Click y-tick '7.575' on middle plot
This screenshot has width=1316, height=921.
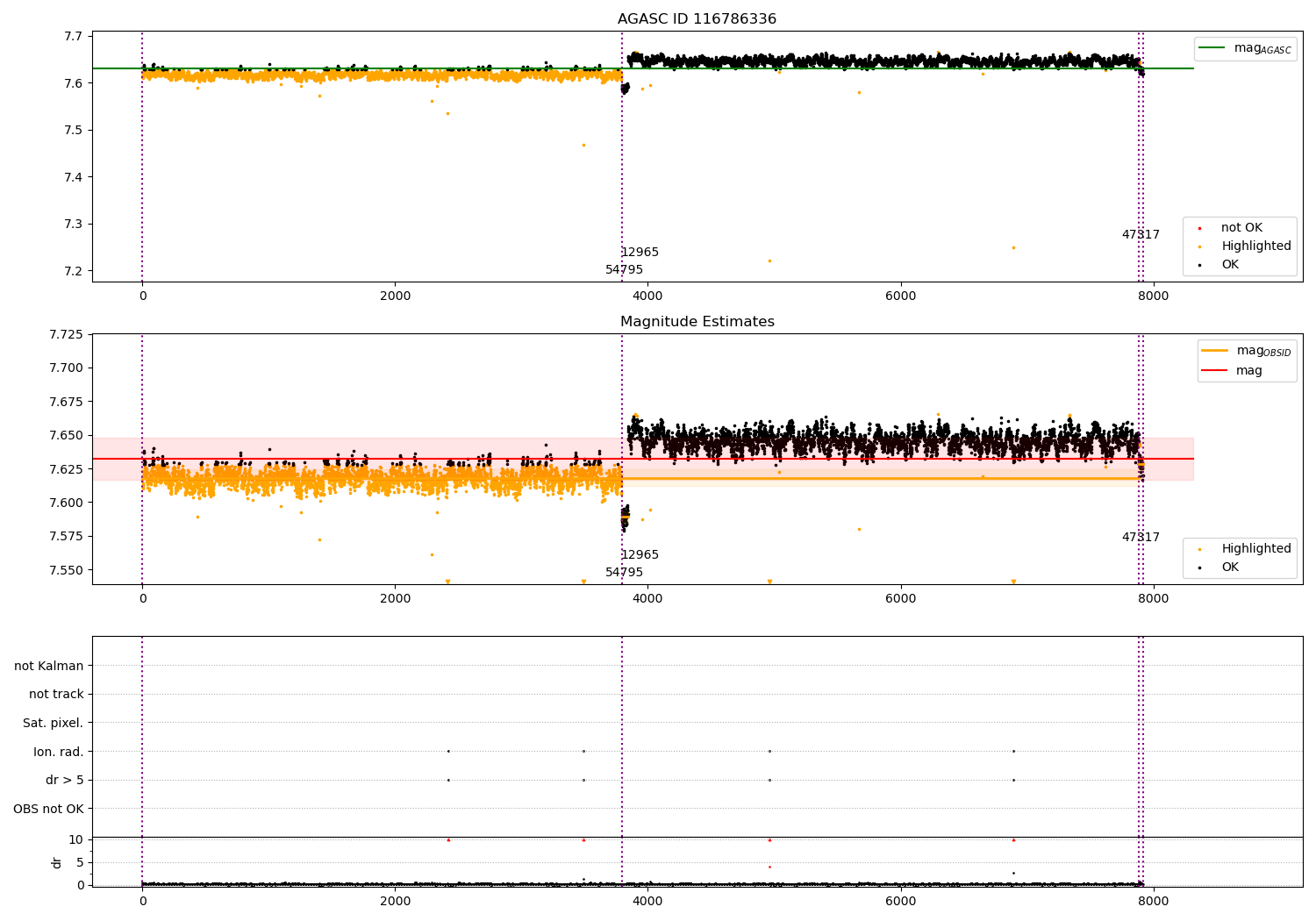(66, 536)
